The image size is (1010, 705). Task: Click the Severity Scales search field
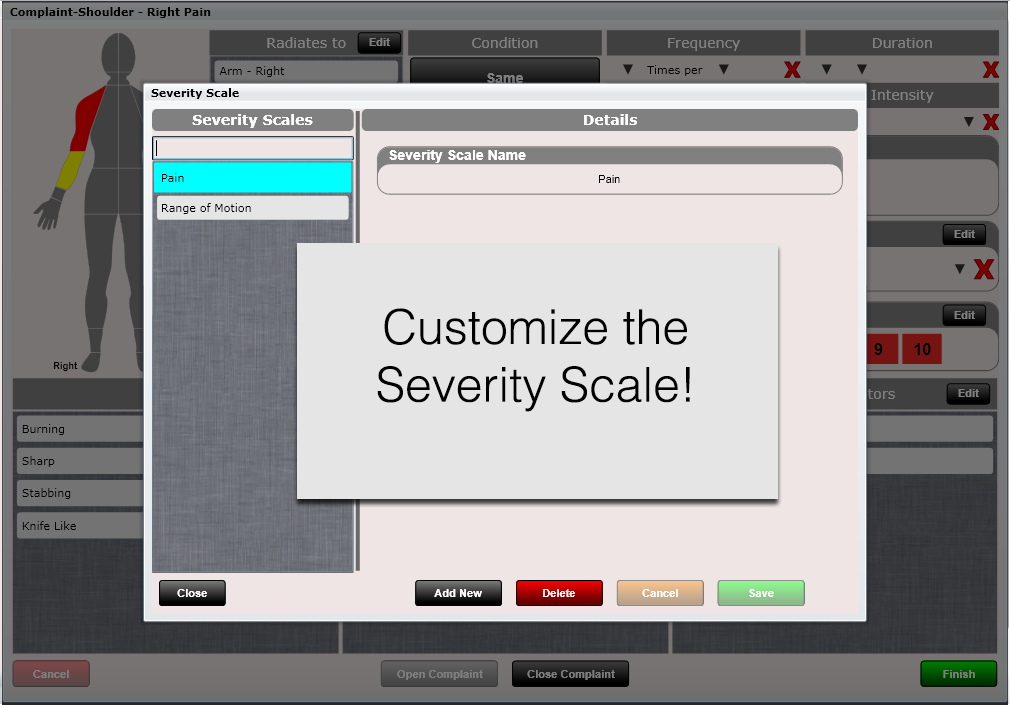click(x=252, y=148)
